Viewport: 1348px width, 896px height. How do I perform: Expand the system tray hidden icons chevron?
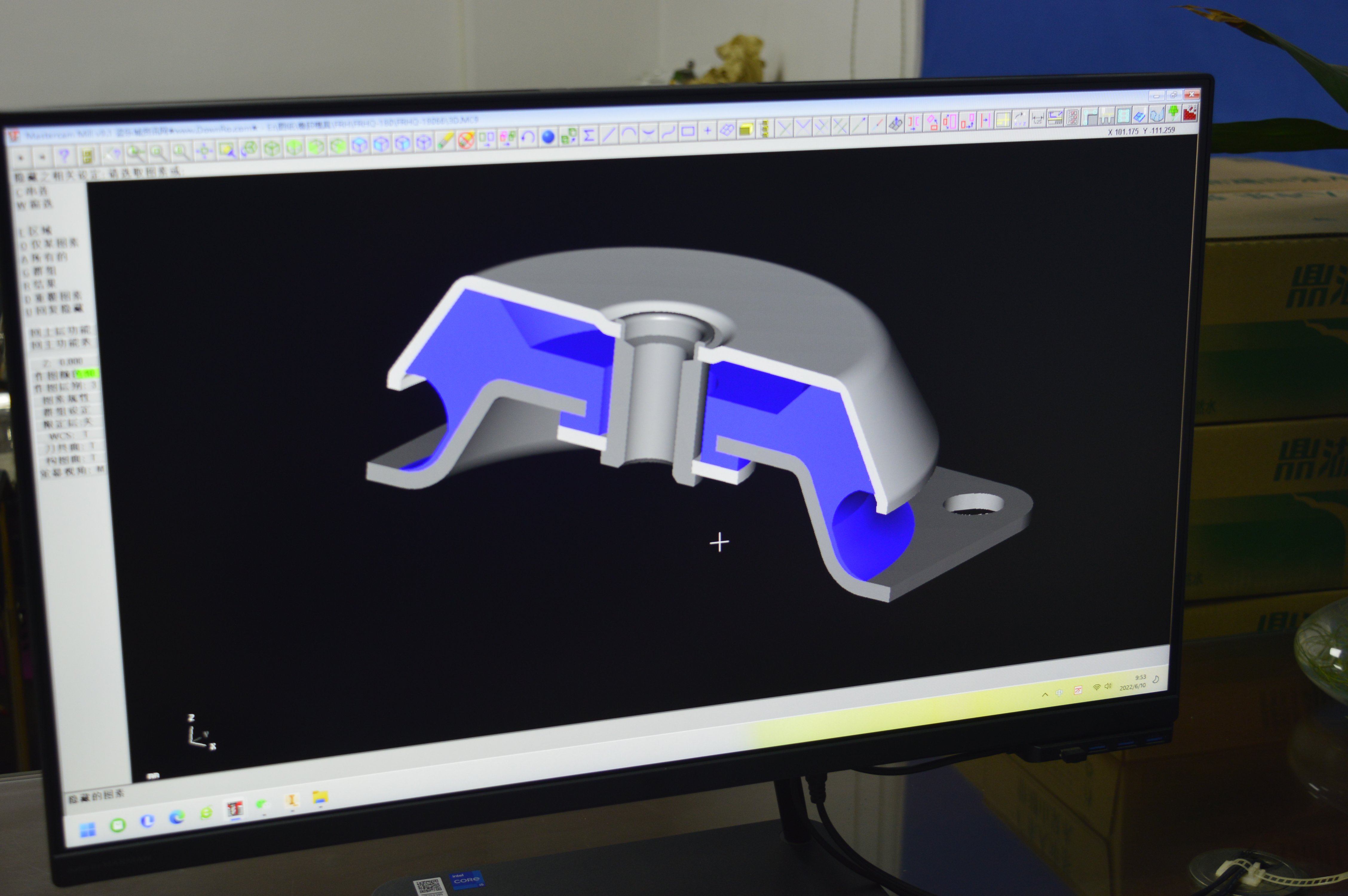(1044, 694)
